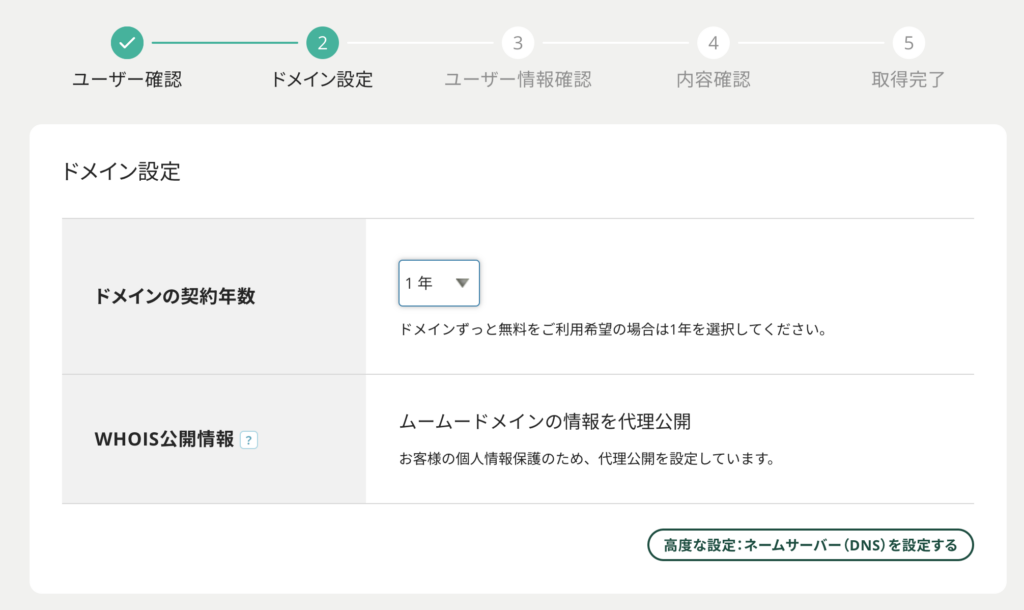Click the step 5 circle indicator

point(908,43)
